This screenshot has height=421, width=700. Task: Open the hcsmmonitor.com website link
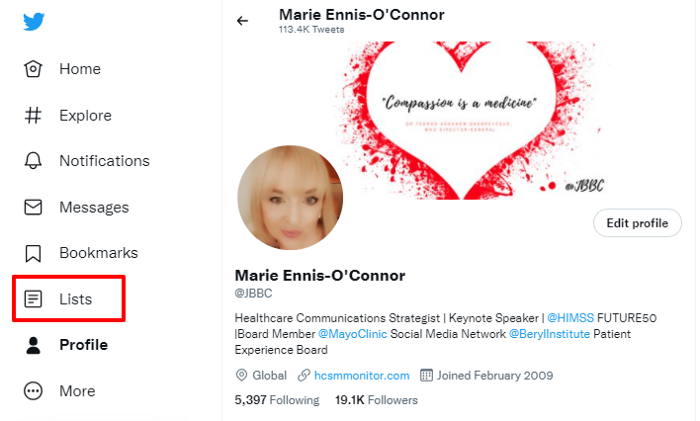click(362, 375)
